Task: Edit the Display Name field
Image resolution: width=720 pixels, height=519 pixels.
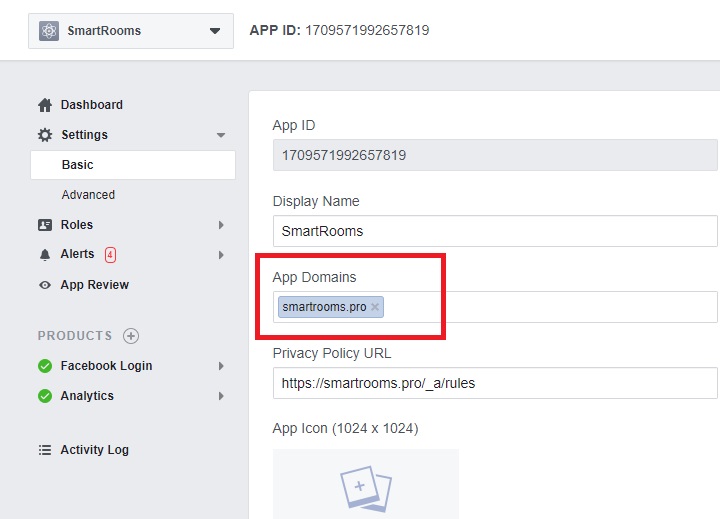Action: click(495, 231)
